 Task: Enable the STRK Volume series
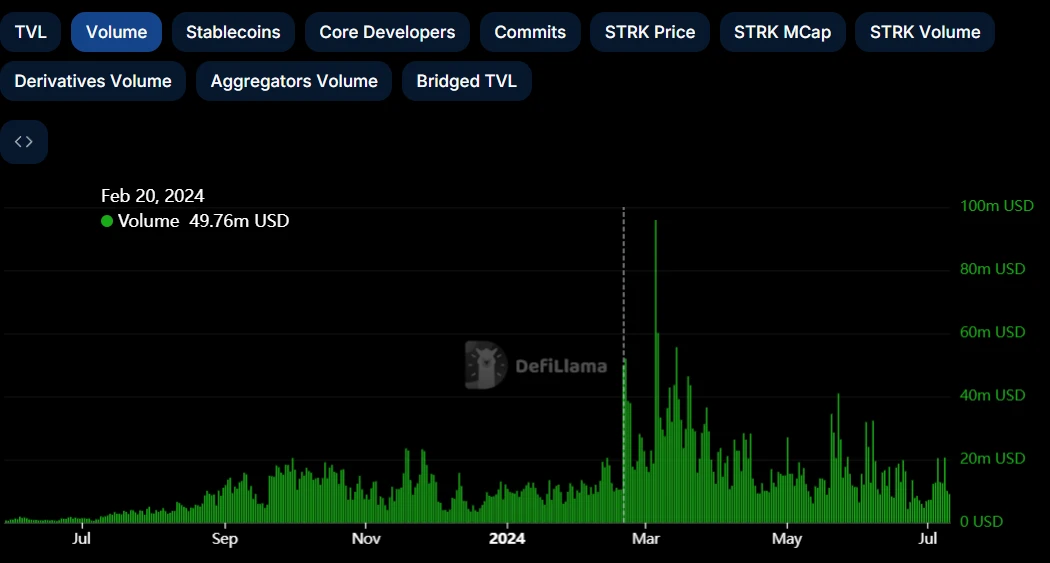pyautogui.click(x=925, y=32)
